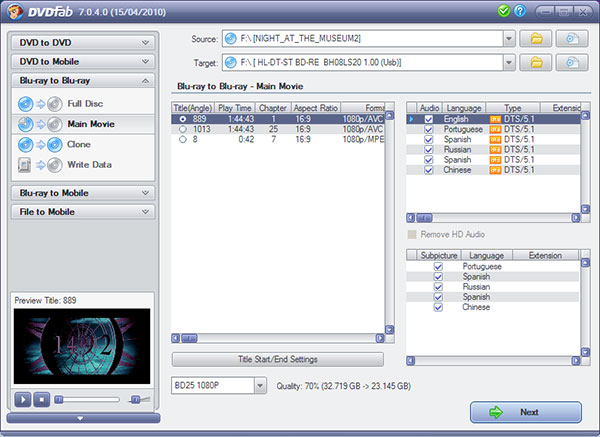Viewport: 600px width, 437px height.
Task: Uncheck the Russian audio track
Action: click(429, 150)
